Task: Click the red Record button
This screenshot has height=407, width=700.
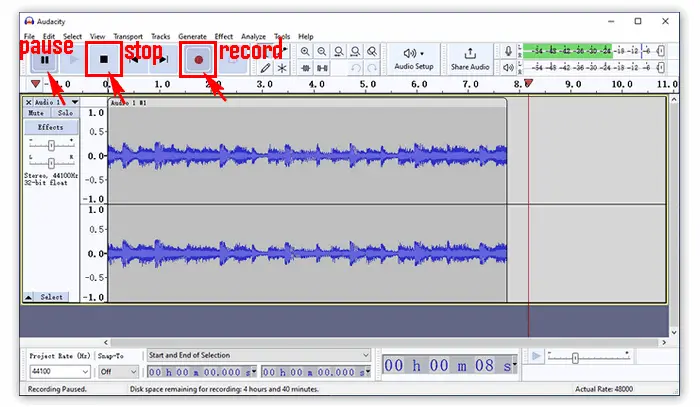Action: 198,59
